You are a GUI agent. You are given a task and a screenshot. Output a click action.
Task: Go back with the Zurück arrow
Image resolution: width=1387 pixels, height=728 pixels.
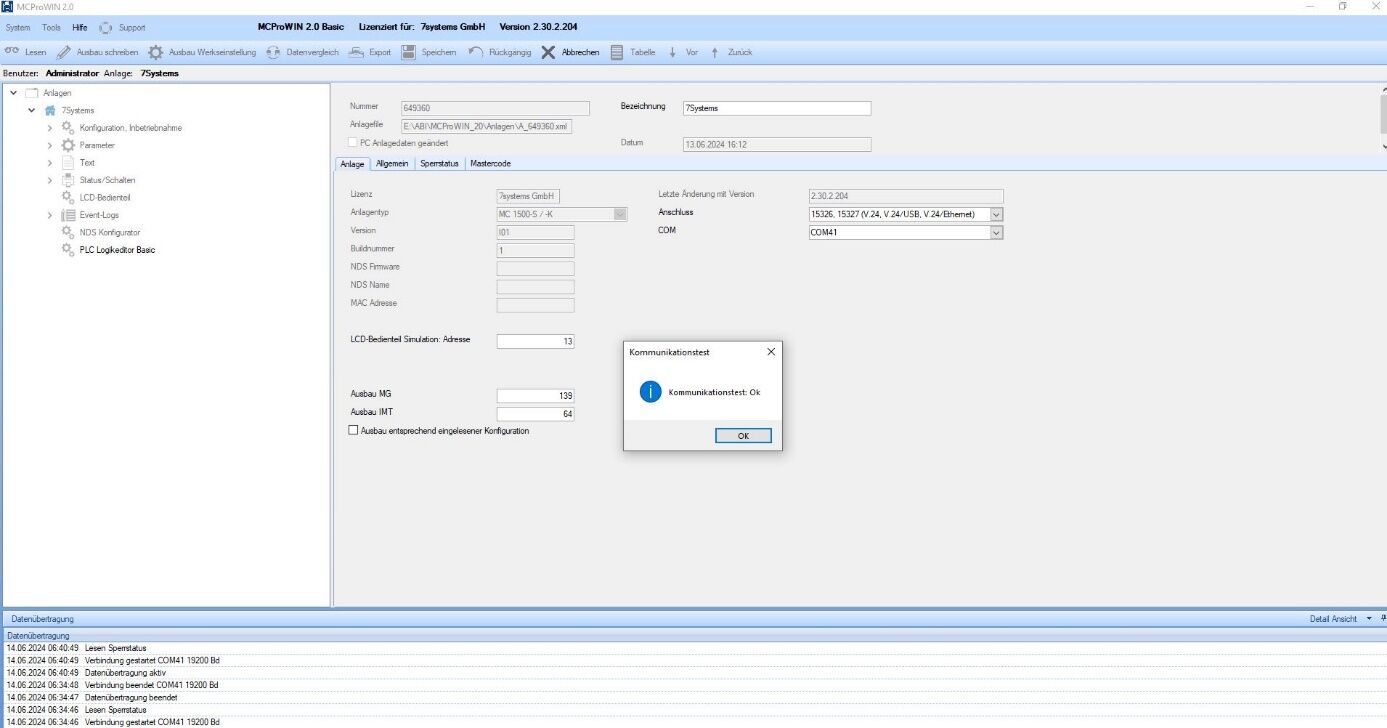[x=715, y=52]
